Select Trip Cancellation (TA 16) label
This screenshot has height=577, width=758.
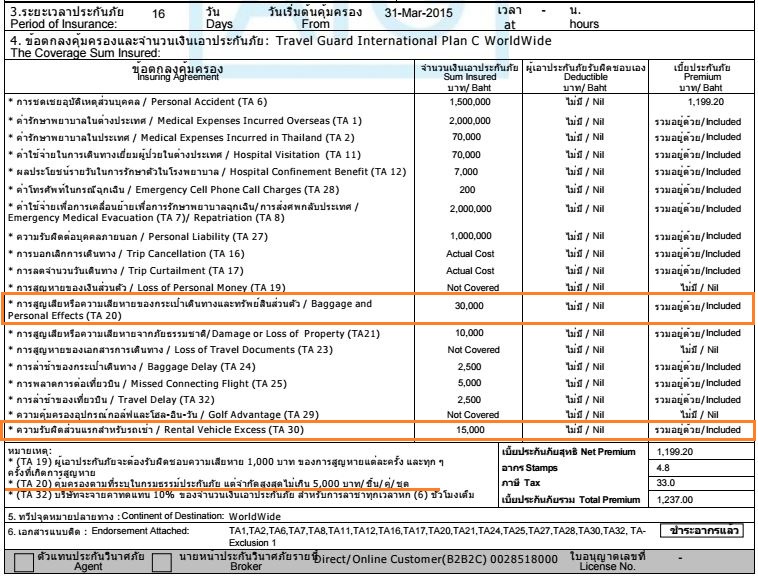click(x=126, y=254)
